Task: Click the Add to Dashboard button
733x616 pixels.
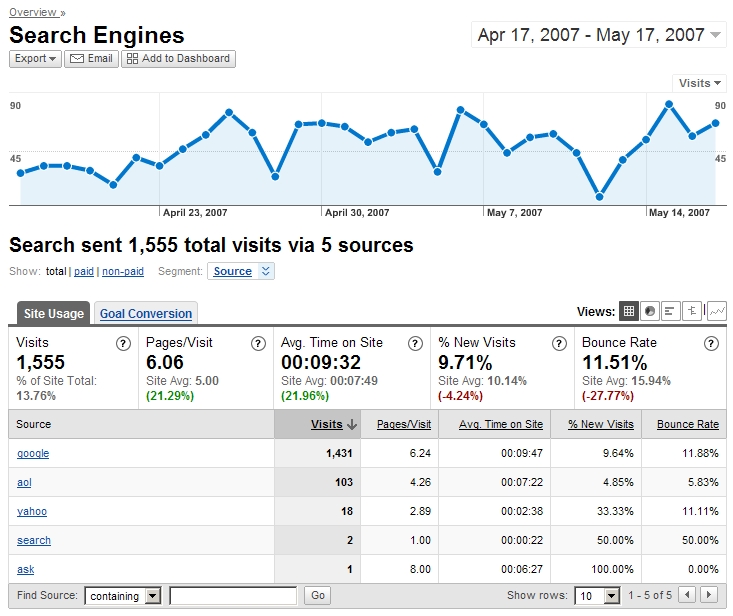Action: click(178, 59)
